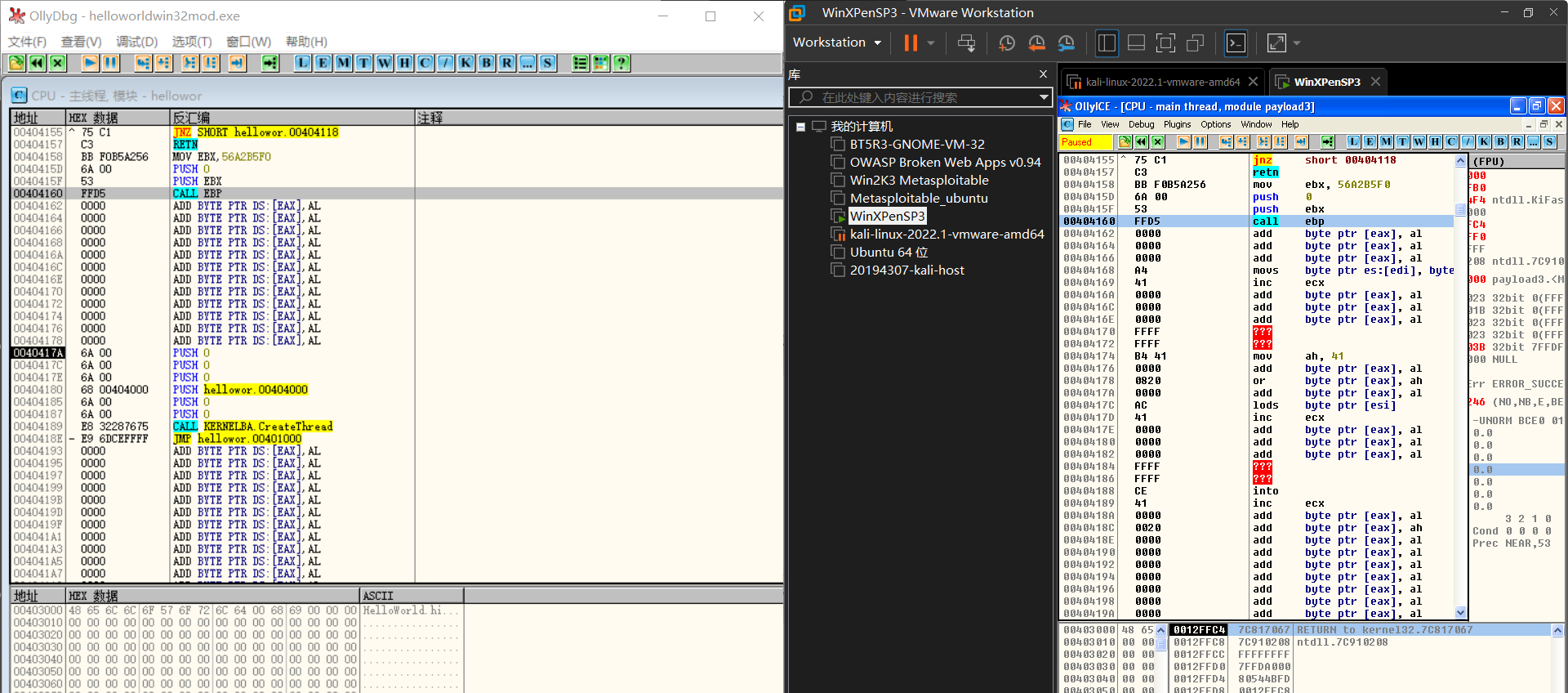Step into in OllyDbg toolbar

click(144, 63)
